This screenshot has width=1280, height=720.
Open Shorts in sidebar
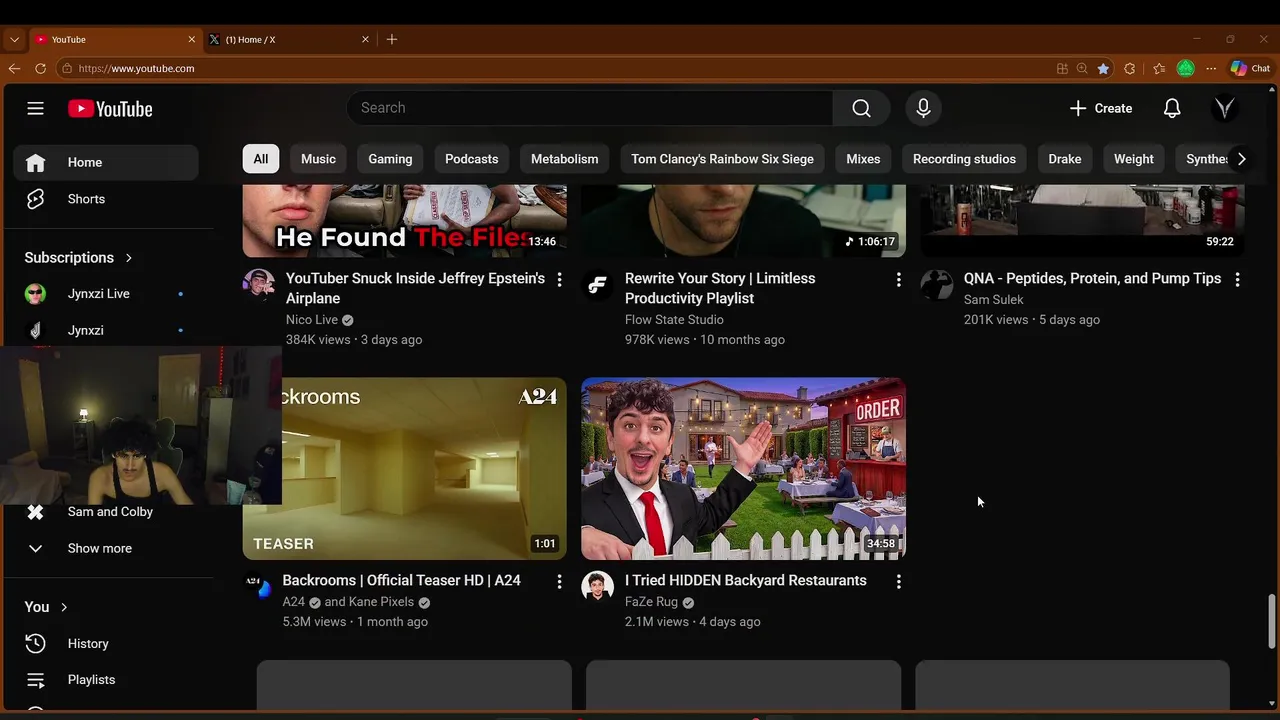tap(106, 199)
